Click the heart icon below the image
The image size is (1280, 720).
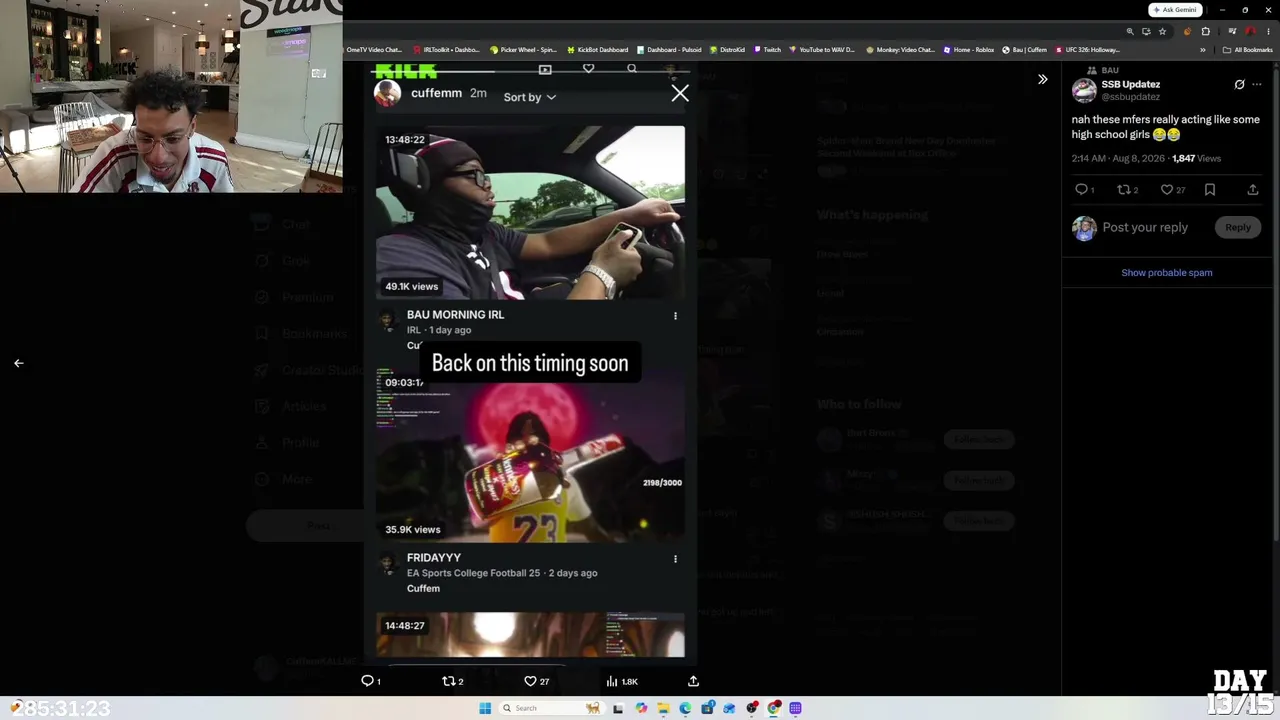[x=531, y=681]
